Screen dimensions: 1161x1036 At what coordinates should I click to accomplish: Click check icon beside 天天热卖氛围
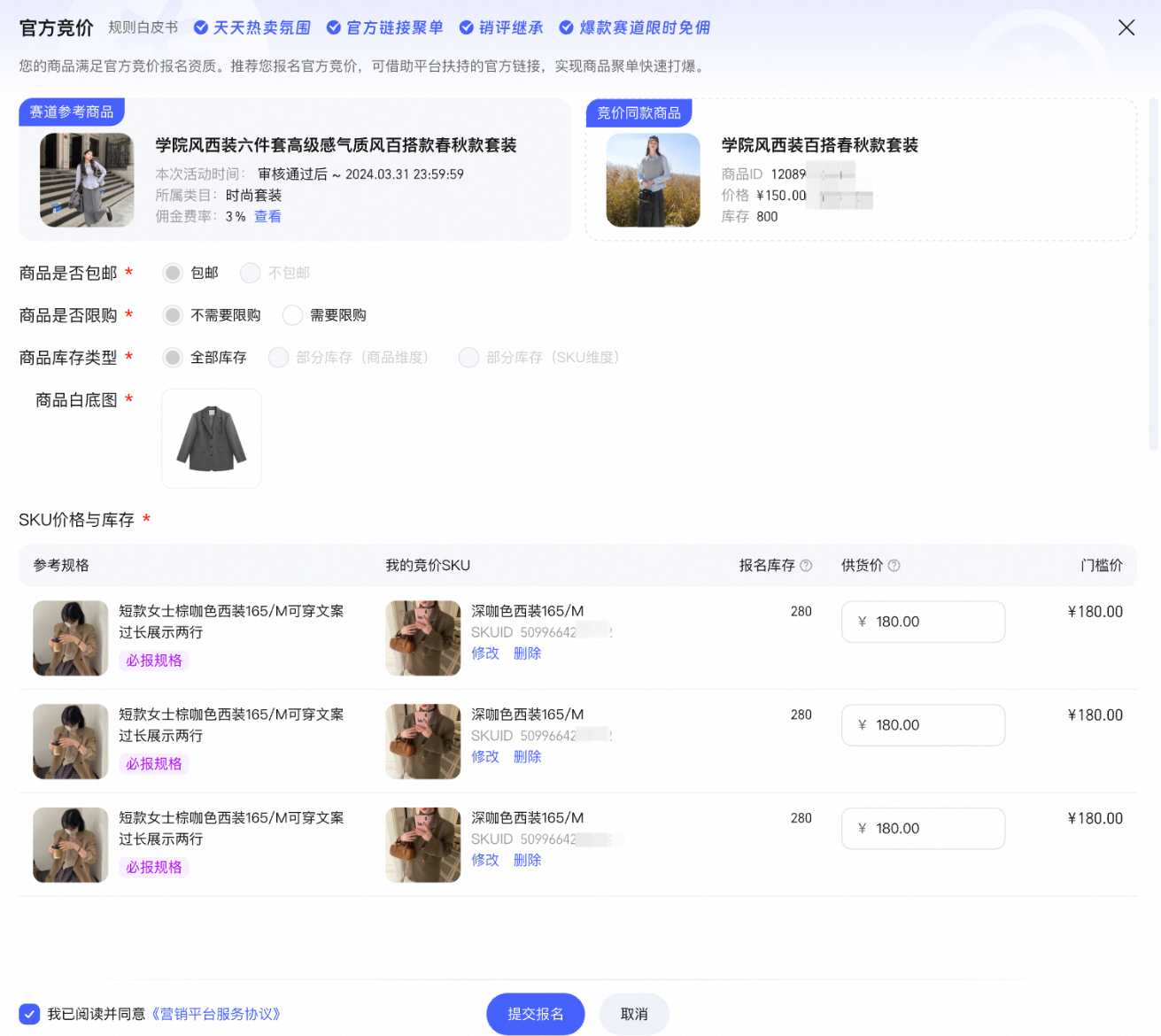tap(201, 27)
